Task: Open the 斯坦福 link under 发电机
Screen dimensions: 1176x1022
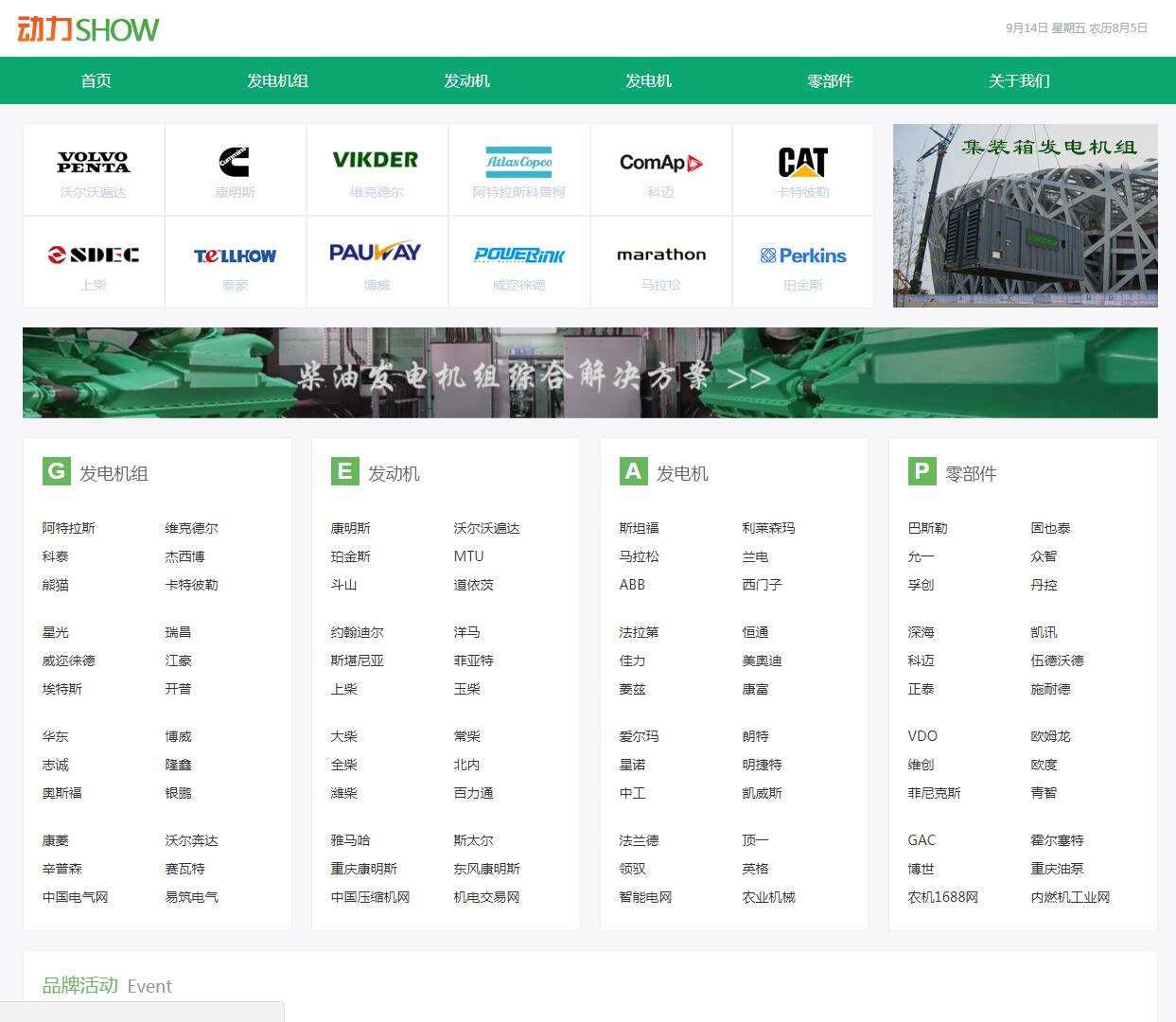Action: (640, 528)
